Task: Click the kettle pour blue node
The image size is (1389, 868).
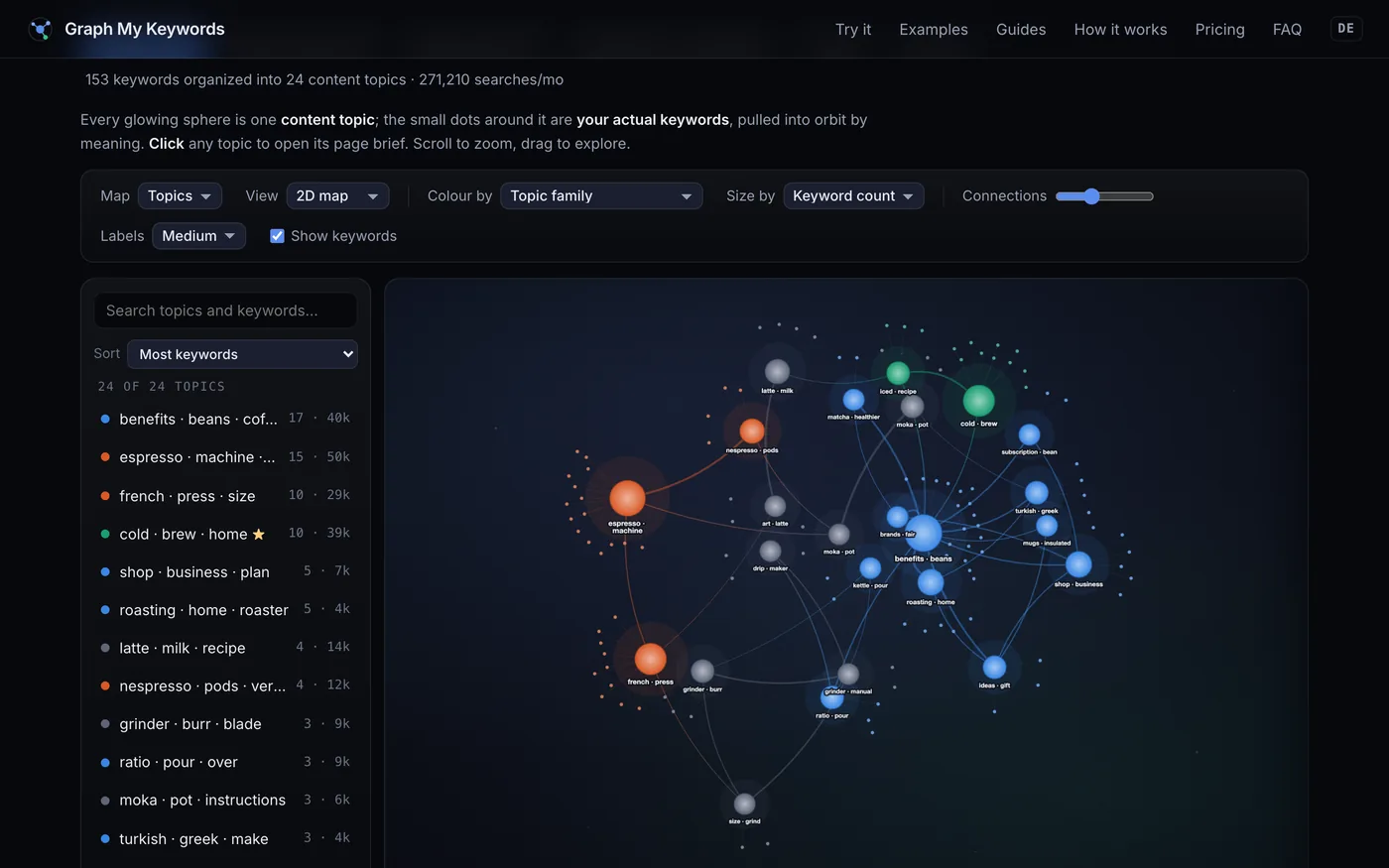Action: 870,568
